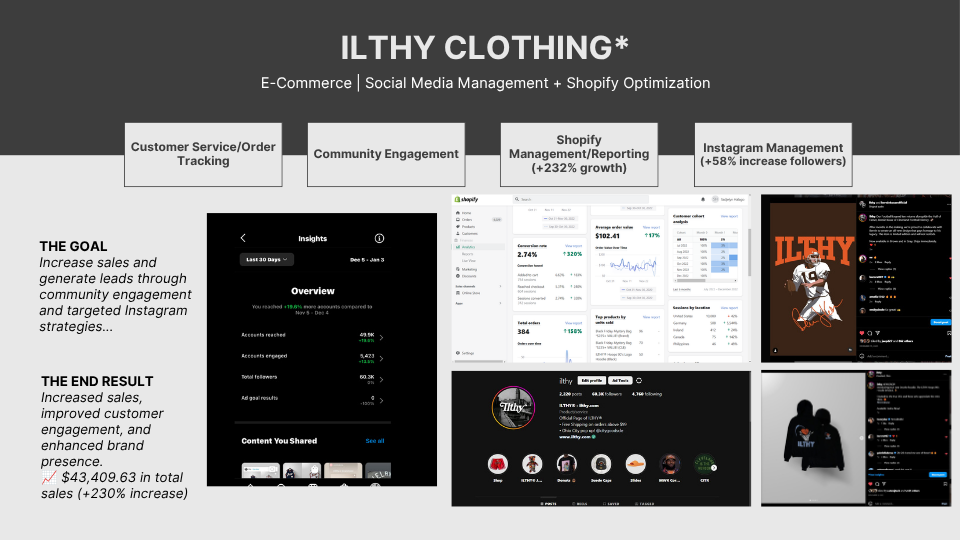Switch to Saved tab on profile
The height and width of the screenshot is (540, 960).
coord(610,503)
